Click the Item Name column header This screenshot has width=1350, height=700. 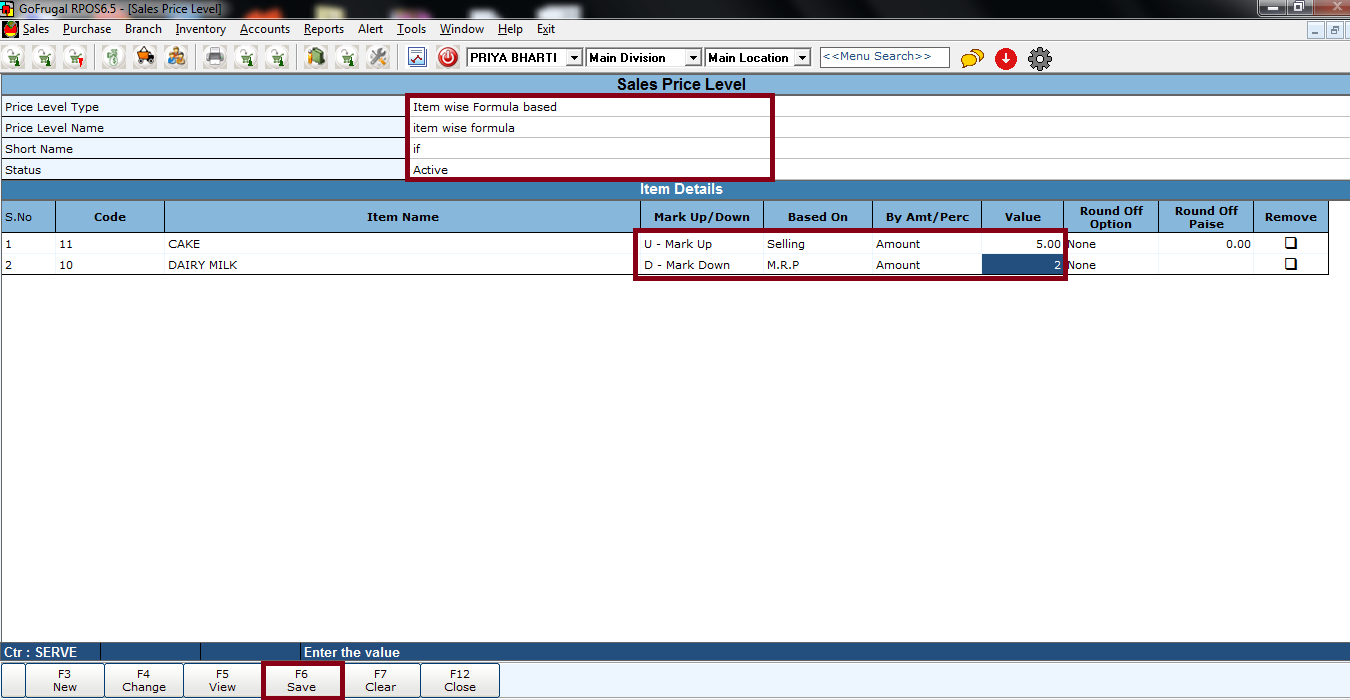(402, 217)
